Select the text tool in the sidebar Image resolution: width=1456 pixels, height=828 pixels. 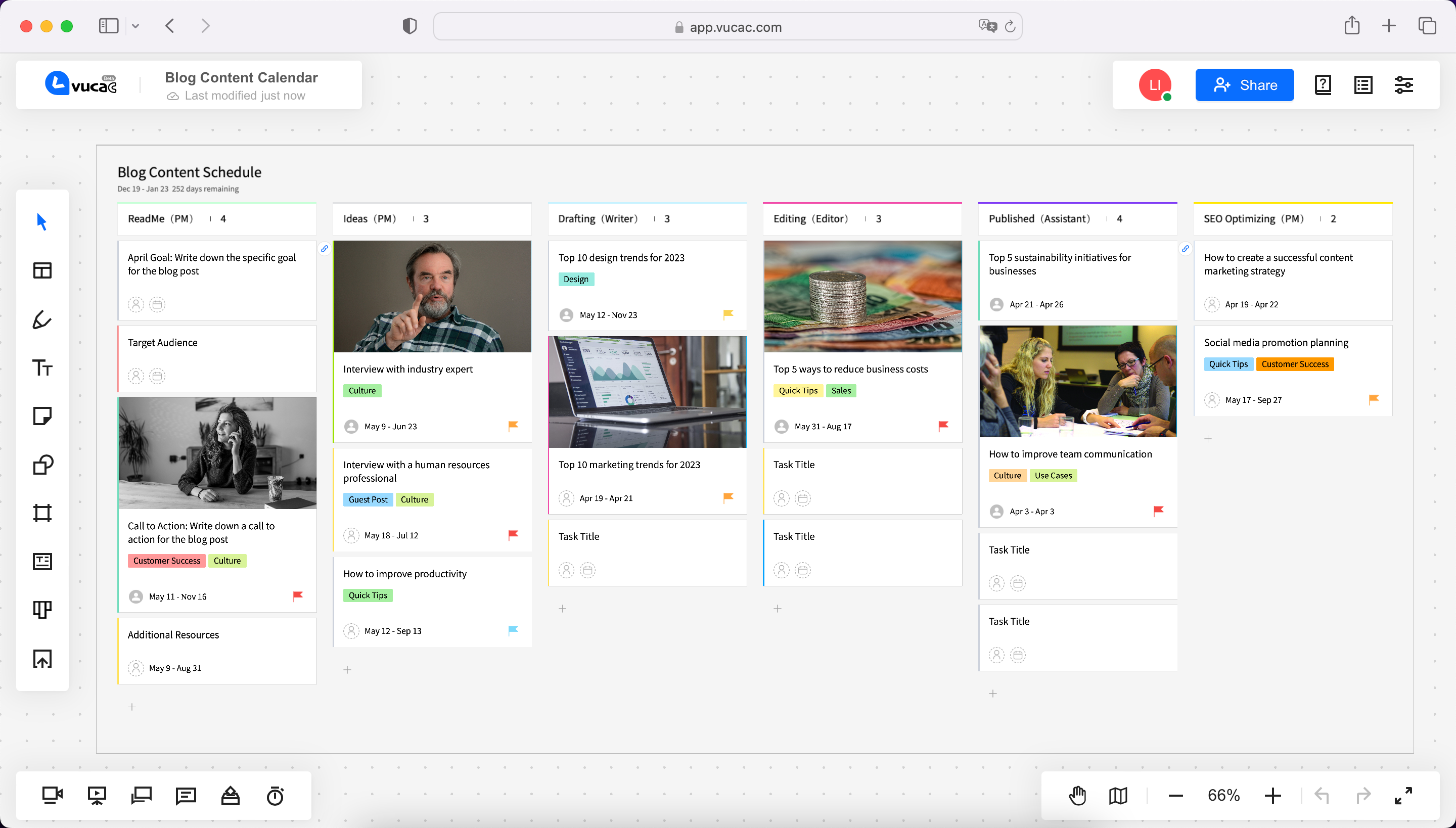coord(42,368)
